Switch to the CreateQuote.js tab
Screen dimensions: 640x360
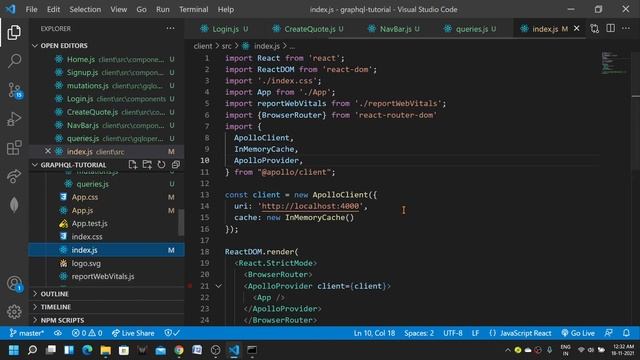click(x=309, y=29)
